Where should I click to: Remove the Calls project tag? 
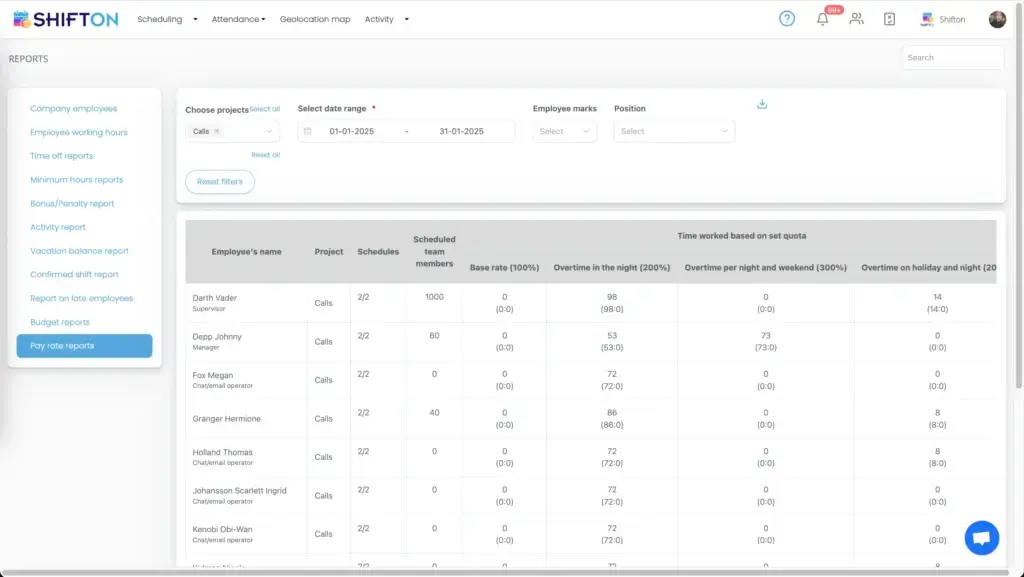coord(217,131)
